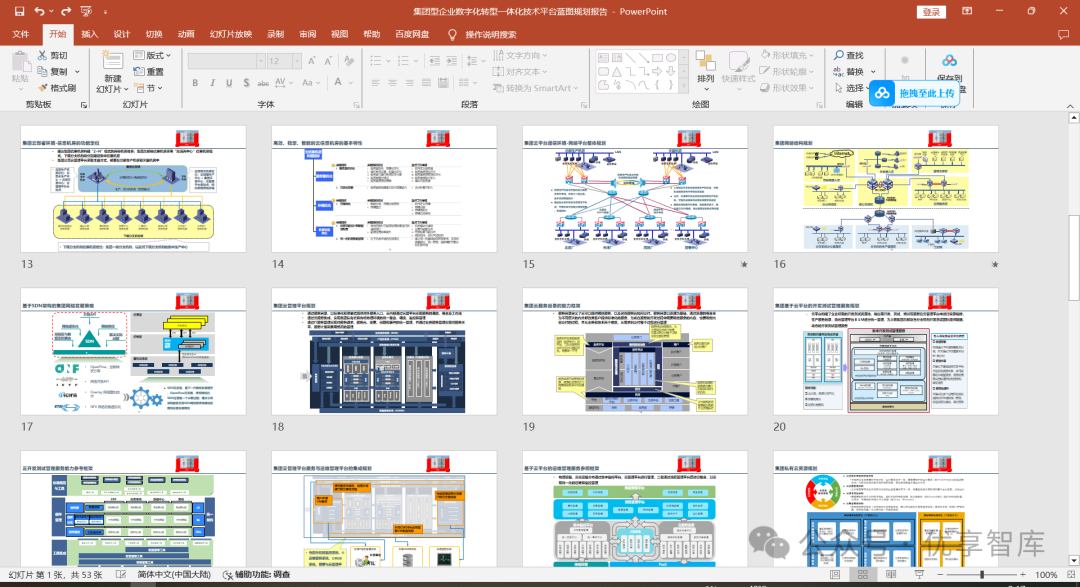Image resolution: width=1080 pixels, height=587 pixels.
Task: Toggle Normal view in status bar
Action: click(835, 574)
